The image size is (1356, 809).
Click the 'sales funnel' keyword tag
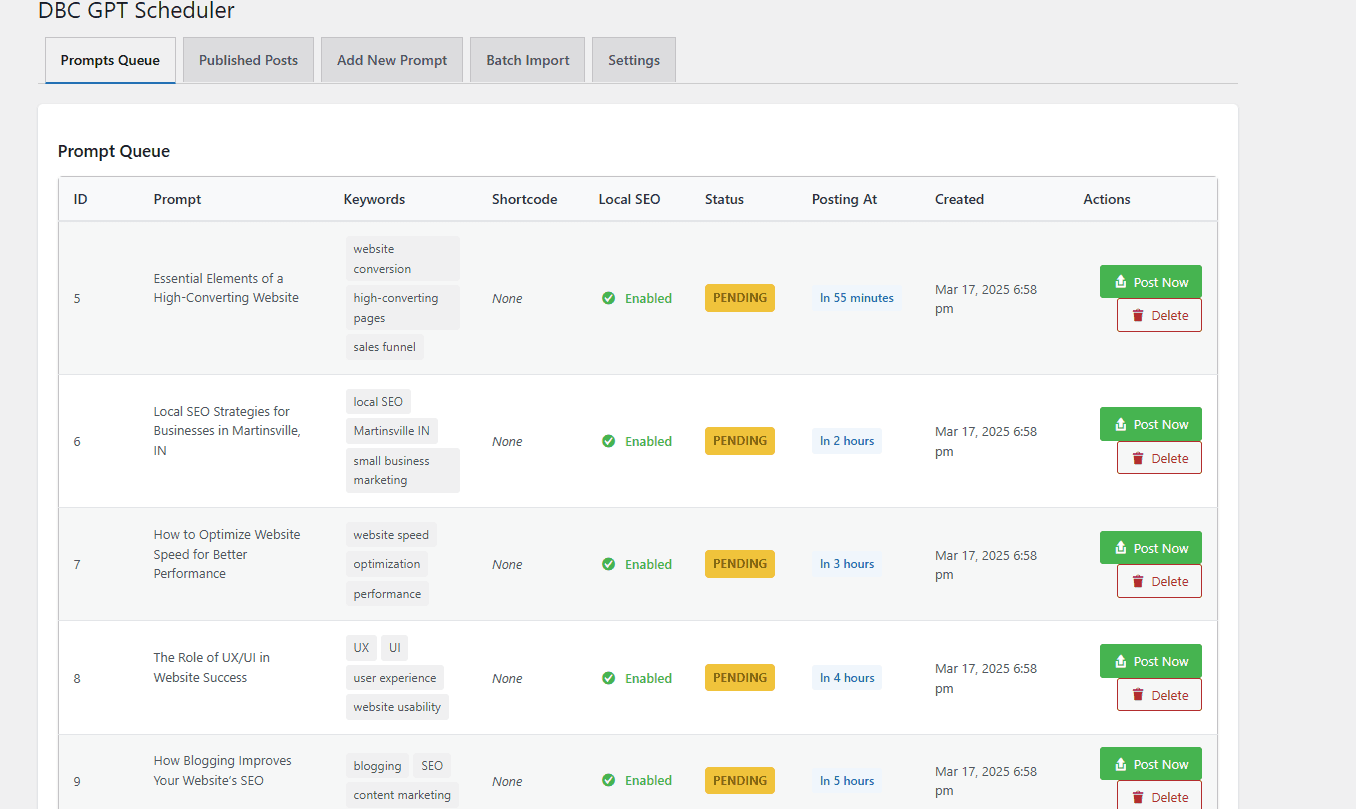tap(385, 347)
